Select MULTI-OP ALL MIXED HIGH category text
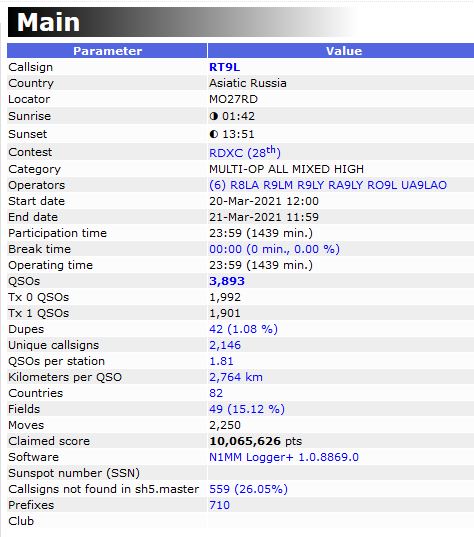This screenshot has width=474, height=537. (286, 169)
